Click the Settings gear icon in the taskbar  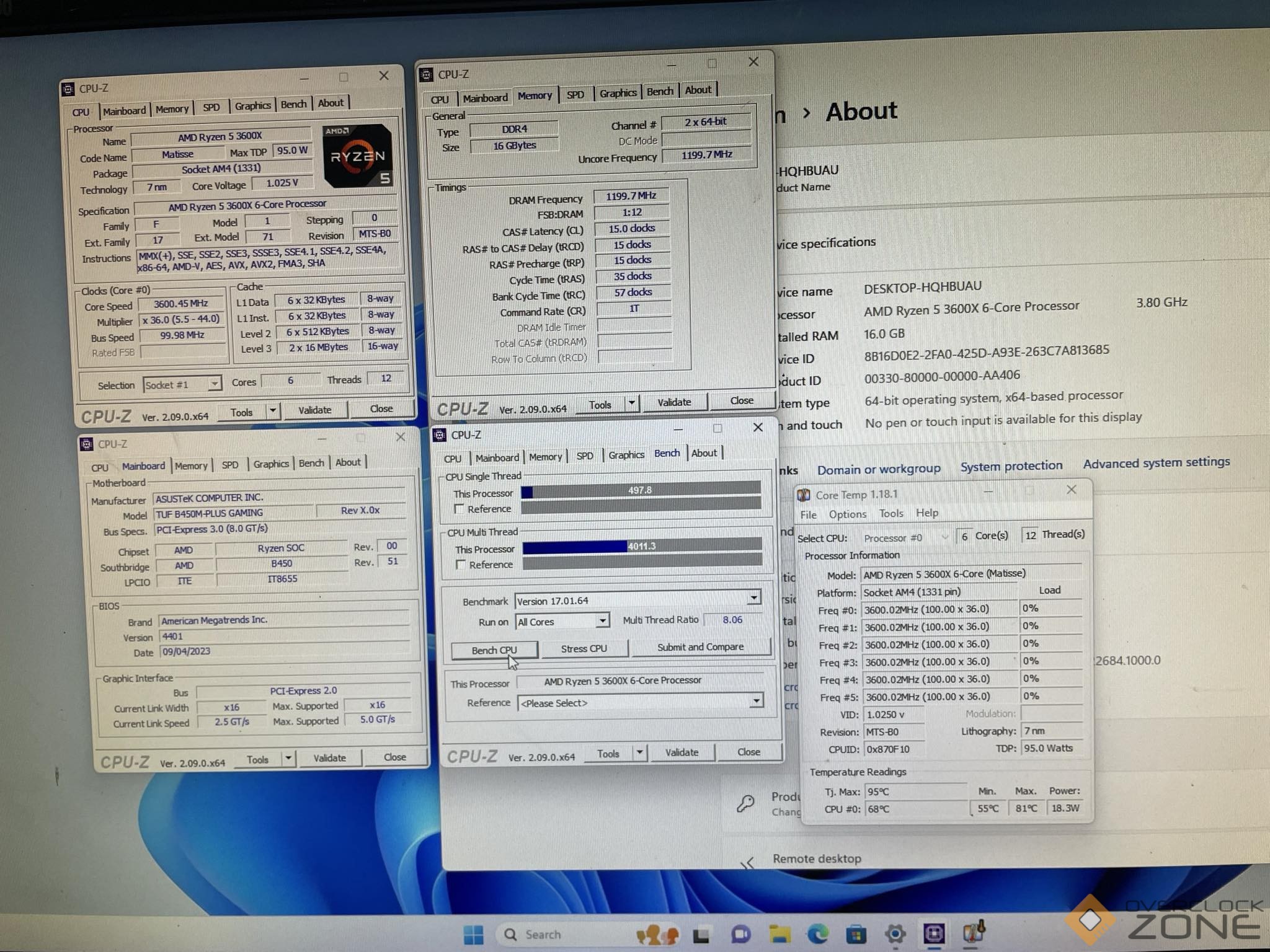(895, 933)
